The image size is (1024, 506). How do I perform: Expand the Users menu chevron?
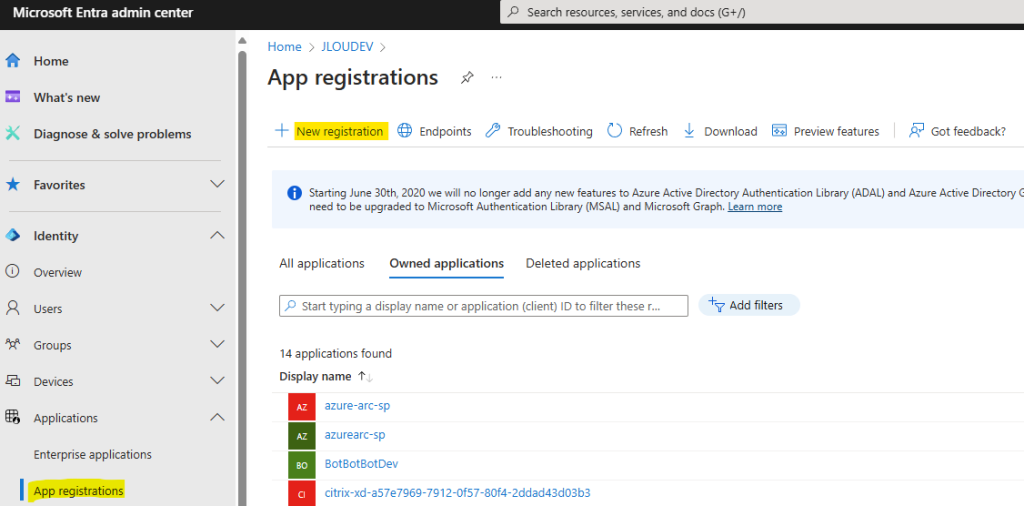point(217,308)
